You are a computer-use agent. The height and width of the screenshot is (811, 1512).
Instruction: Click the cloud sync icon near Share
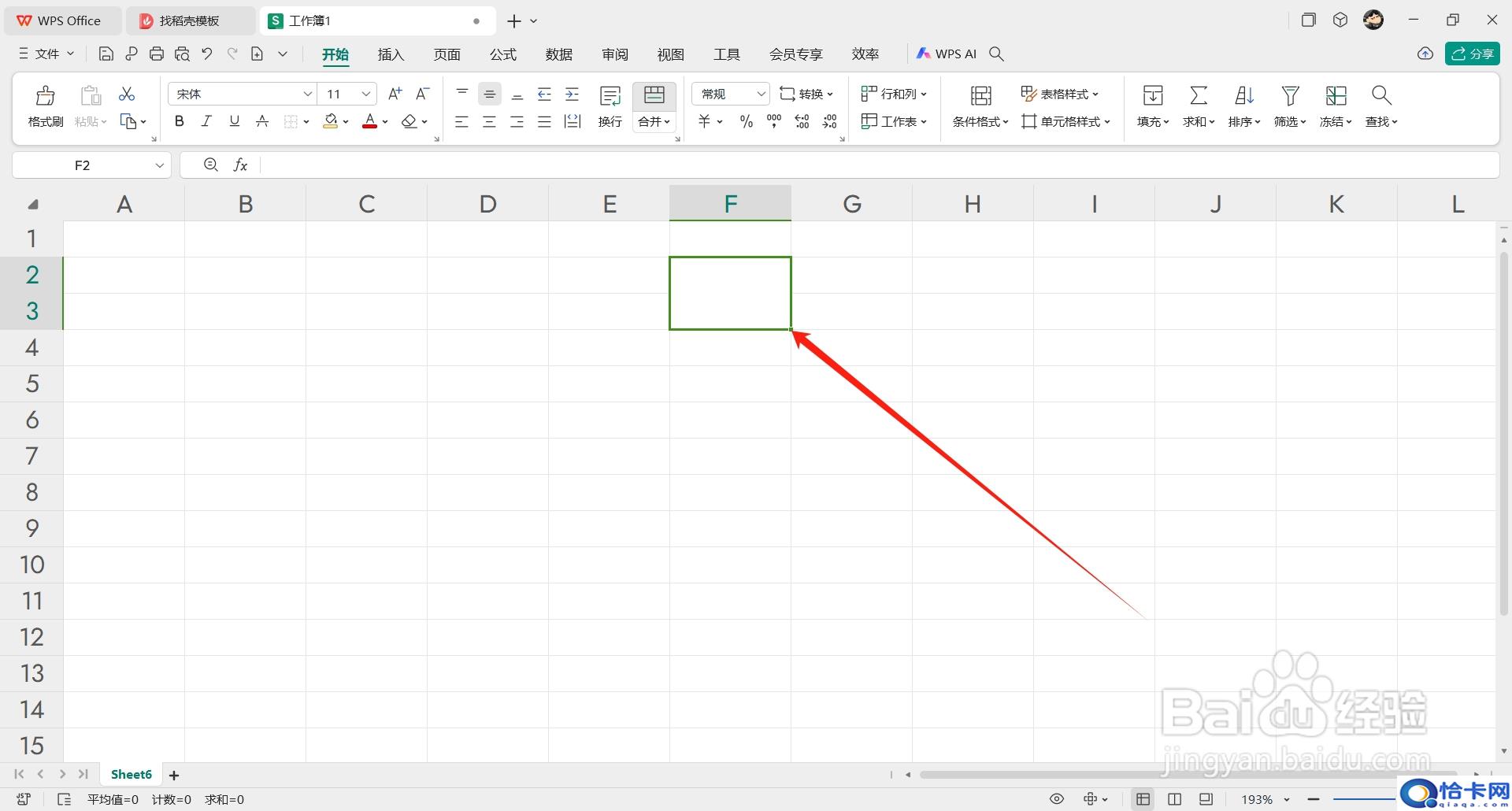1425,54
